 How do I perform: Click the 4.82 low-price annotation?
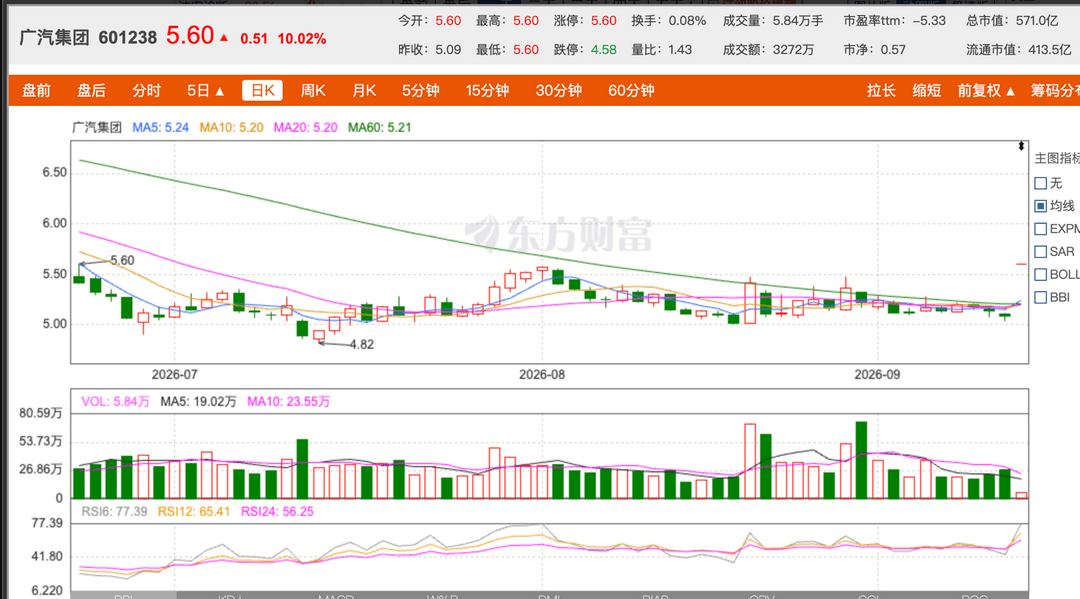pos(362,345)
